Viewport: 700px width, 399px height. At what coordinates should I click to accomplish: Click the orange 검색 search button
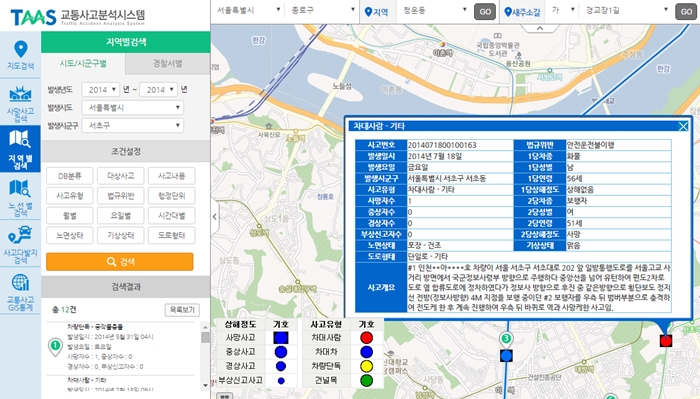pos(120,262)
